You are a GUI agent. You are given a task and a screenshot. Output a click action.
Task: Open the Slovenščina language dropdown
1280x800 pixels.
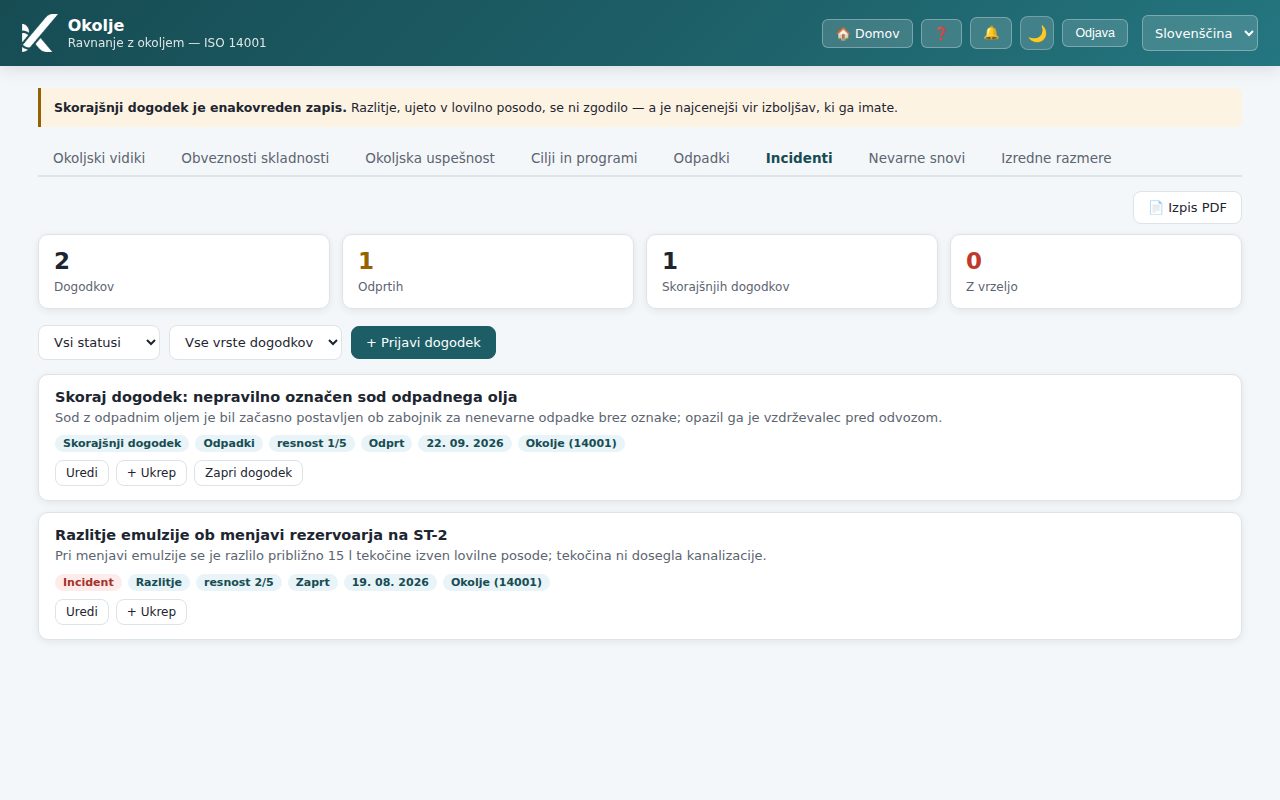coord(1200,33)
